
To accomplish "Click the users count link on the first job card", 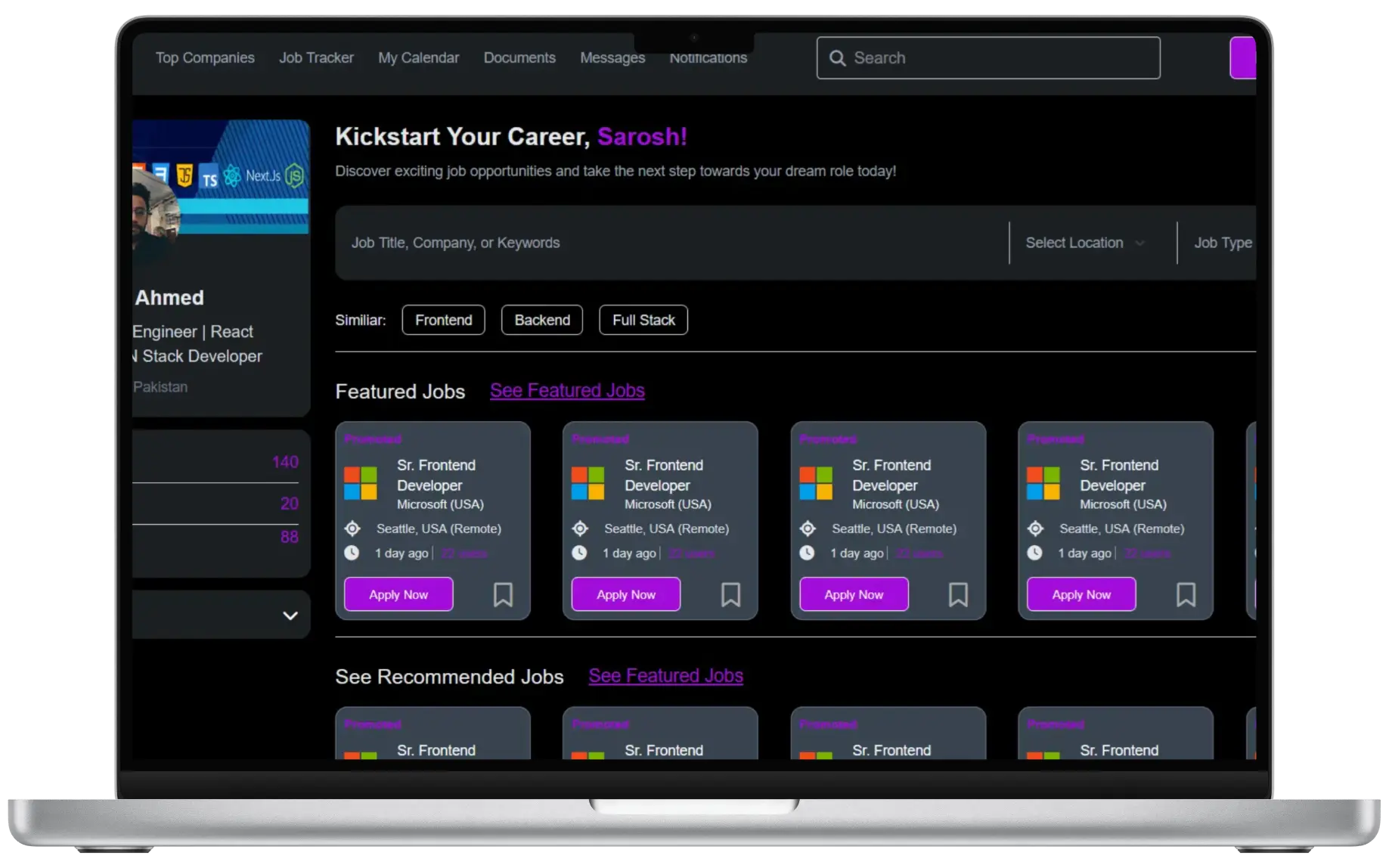I will coord(464,553).
